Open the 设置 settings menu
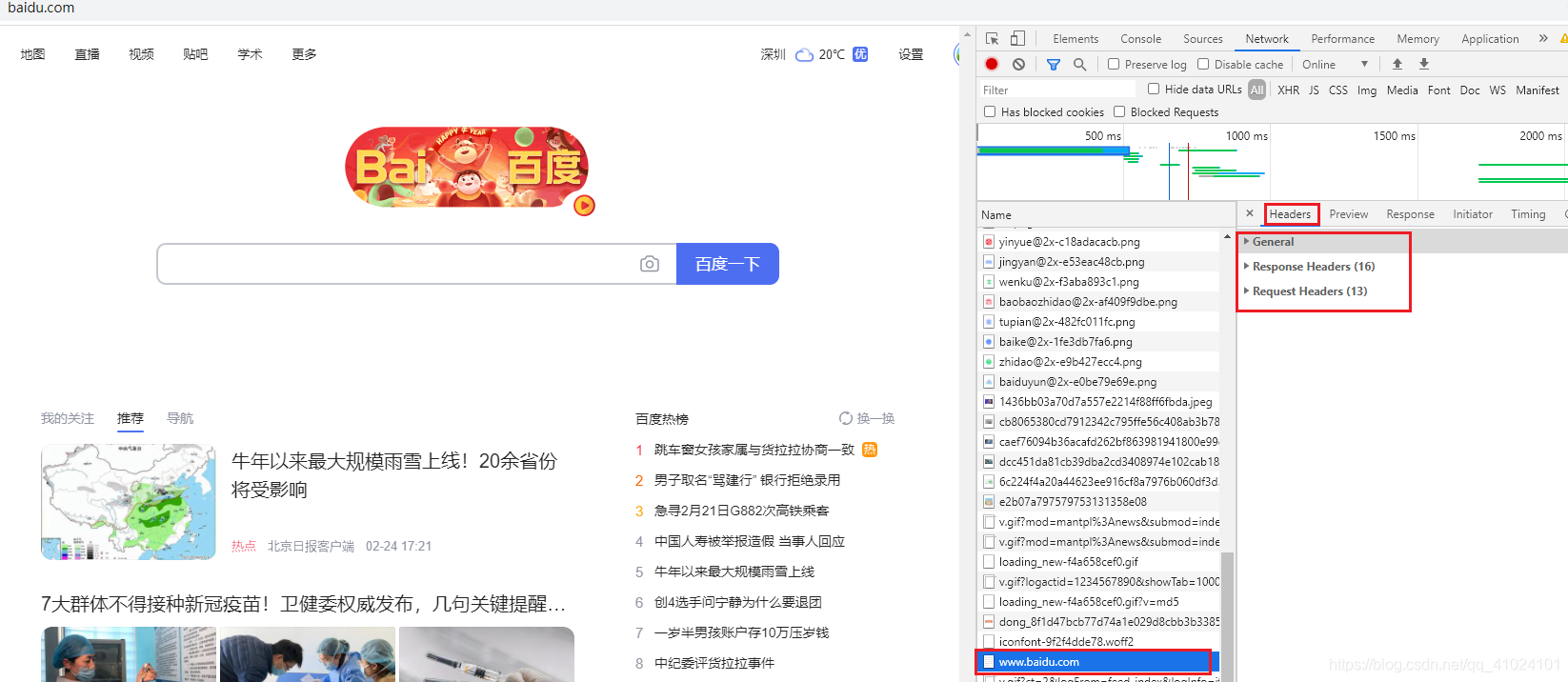Screen dimensions: 1568x682 pyautogui.click(x=911, y=54)
